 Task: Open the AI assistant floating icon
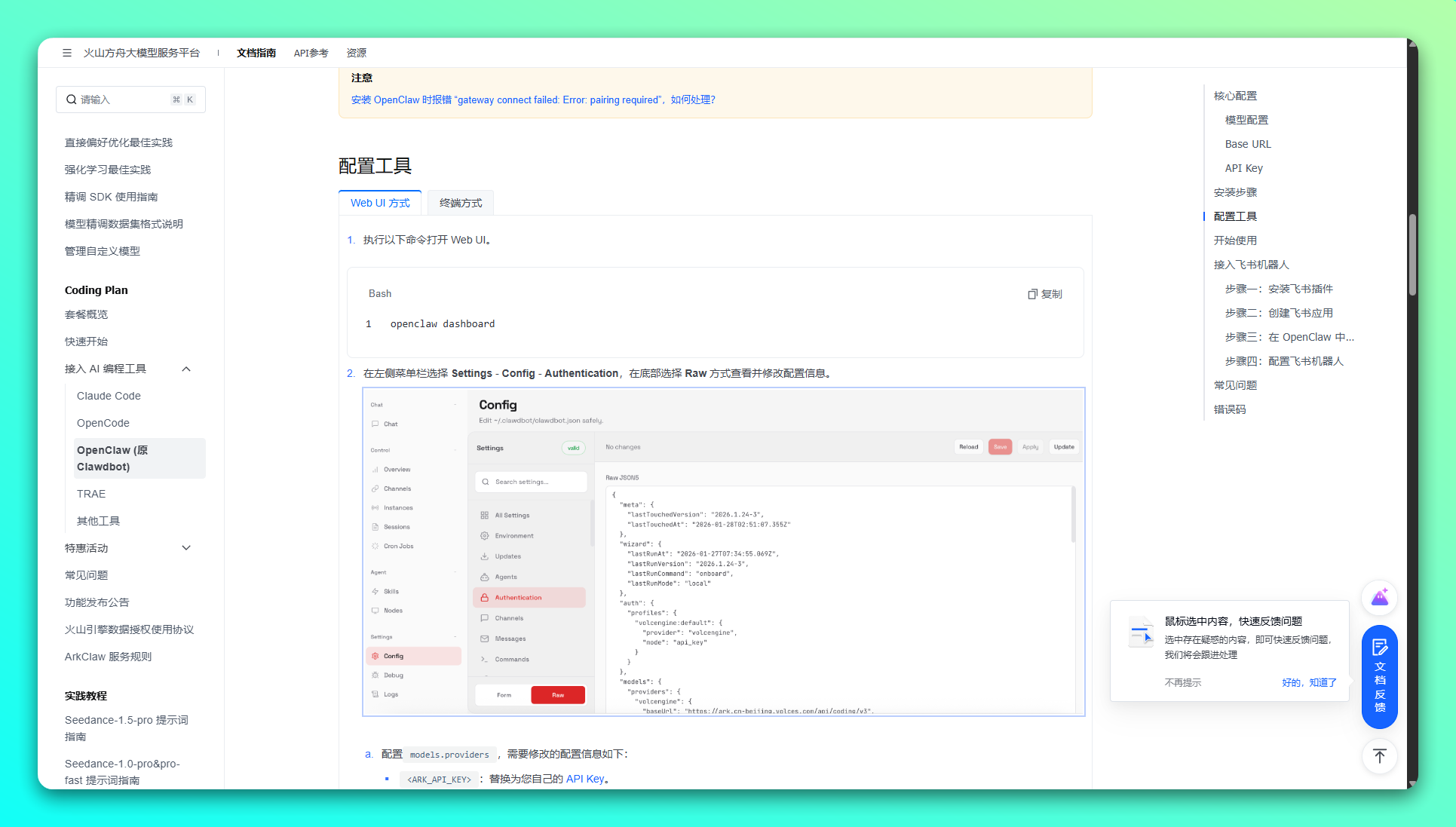(1379, 598)
